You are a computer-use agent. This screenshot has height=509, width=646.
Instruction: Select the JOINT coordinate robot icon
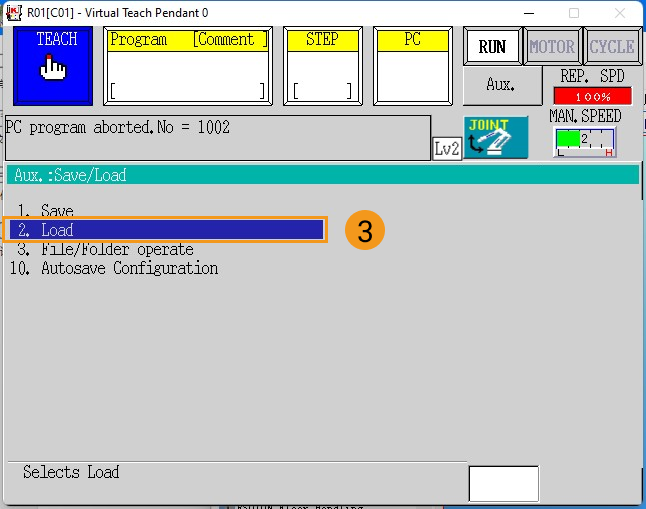496,137
